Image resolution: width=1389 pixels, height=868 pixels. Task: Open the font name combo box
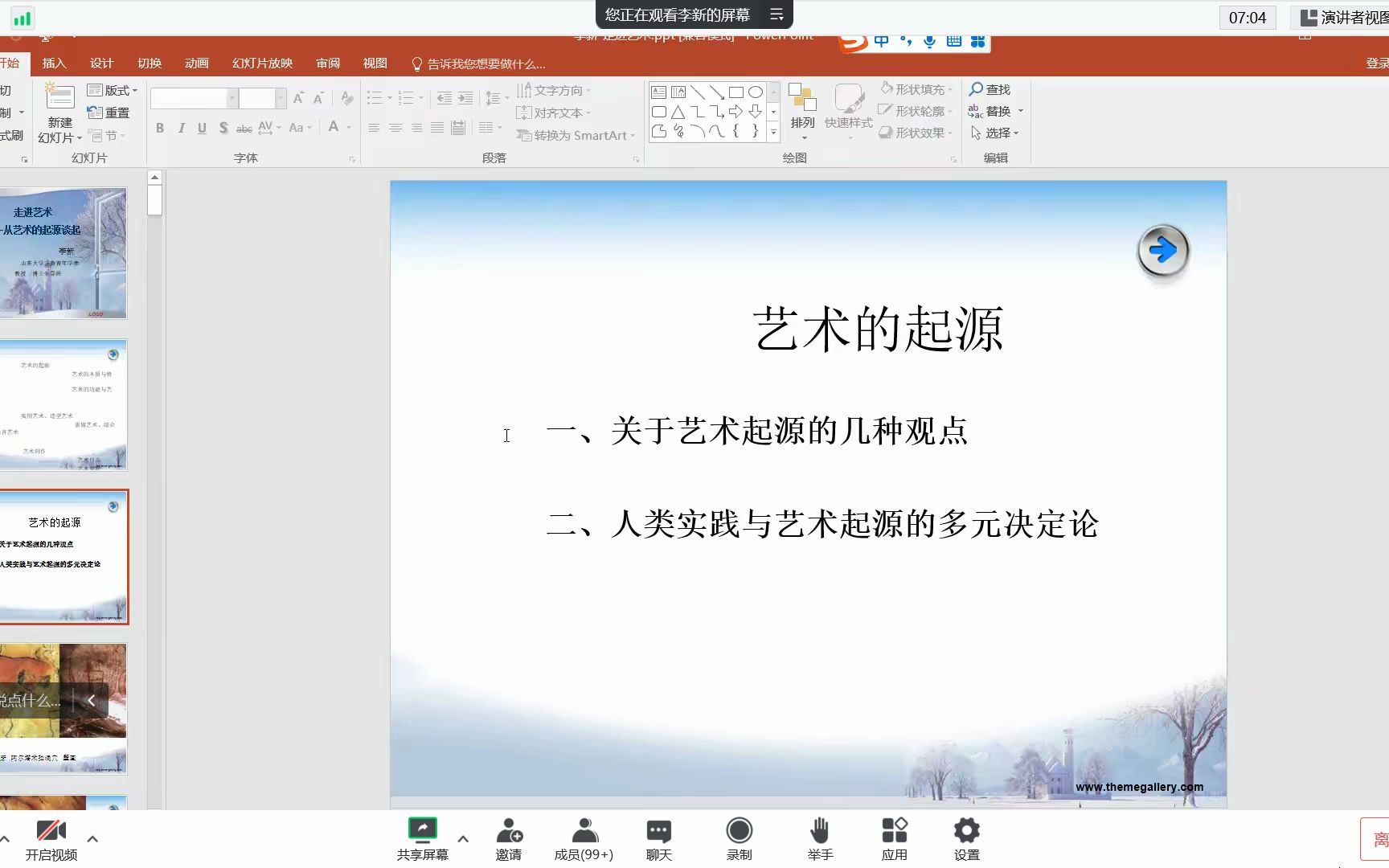[x=194, y=98]
